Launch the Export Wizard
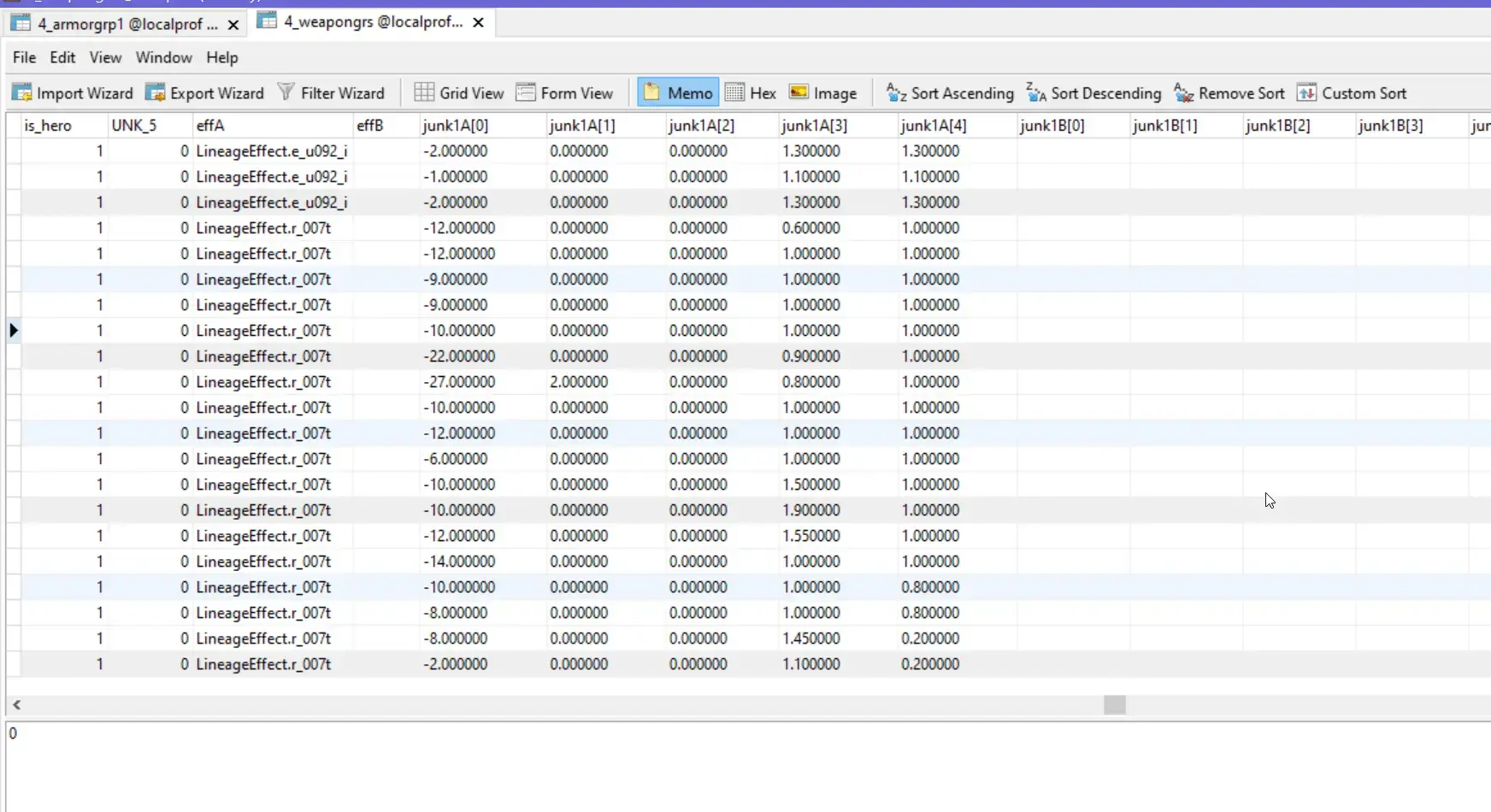This screenshot has height=812, width=1491. (x=205, y=93)
